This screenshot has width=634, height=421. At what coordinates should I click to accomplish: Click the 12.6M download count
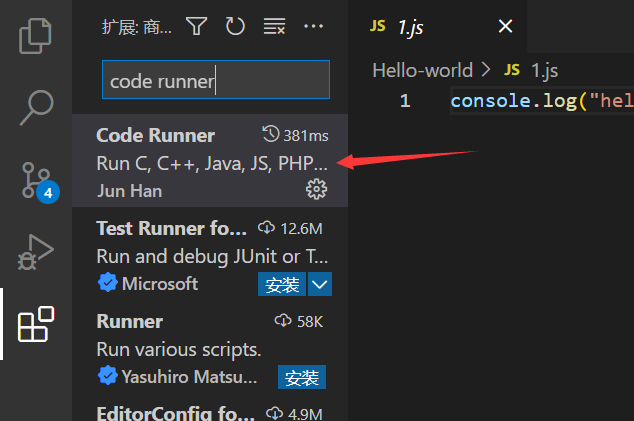pyautogui.click(x=290, y=228)
